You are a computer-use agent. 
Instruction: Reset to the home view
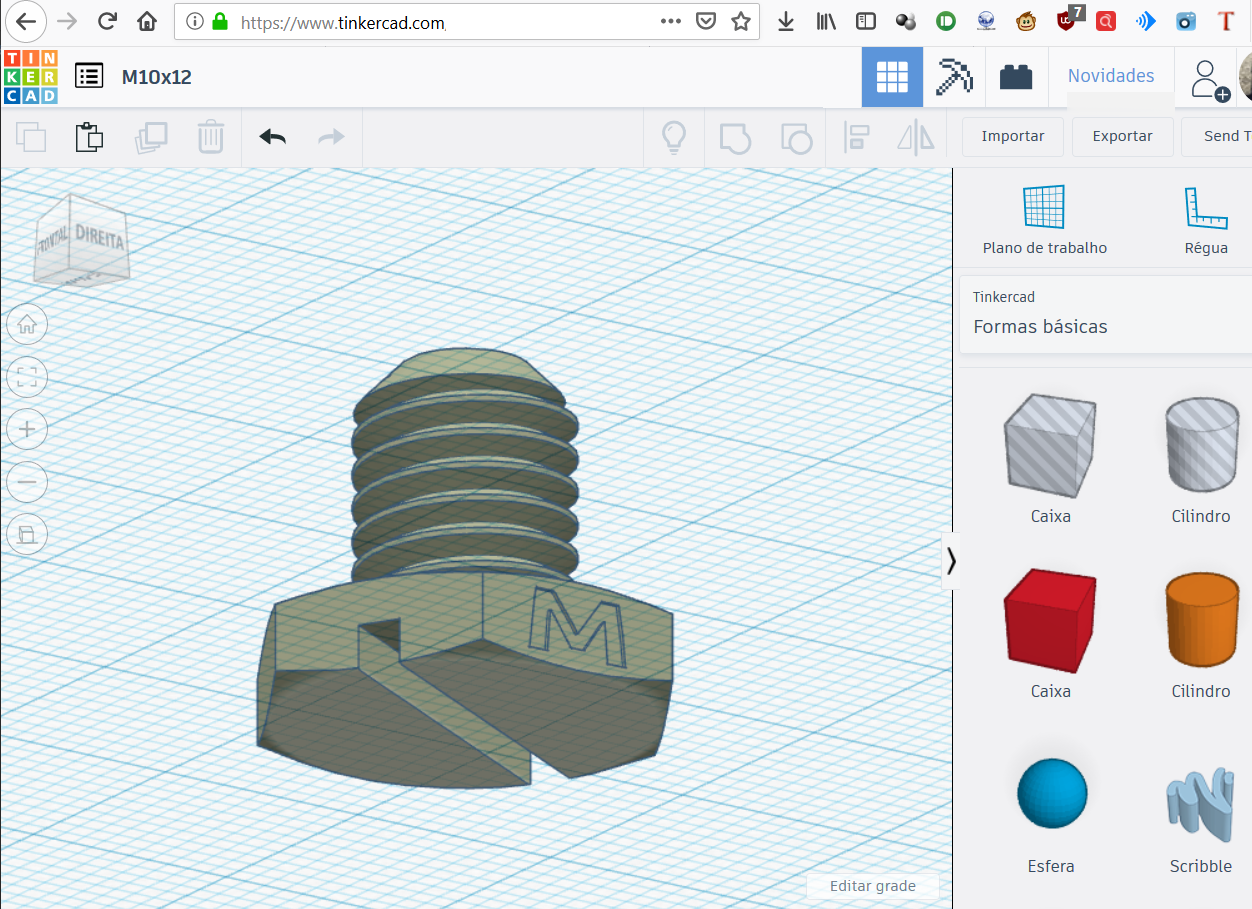click(x=27, y=323)
